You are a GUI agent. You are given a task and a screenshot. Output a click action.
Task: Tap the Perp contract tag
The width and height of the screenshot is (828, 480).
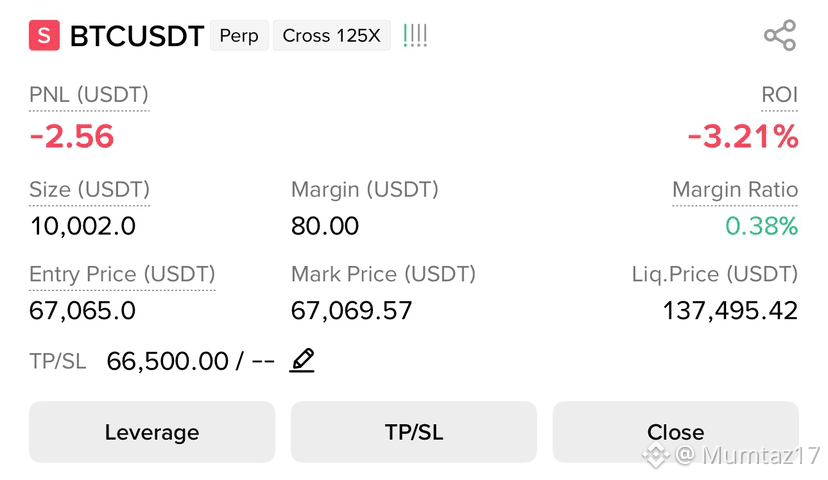239,35
